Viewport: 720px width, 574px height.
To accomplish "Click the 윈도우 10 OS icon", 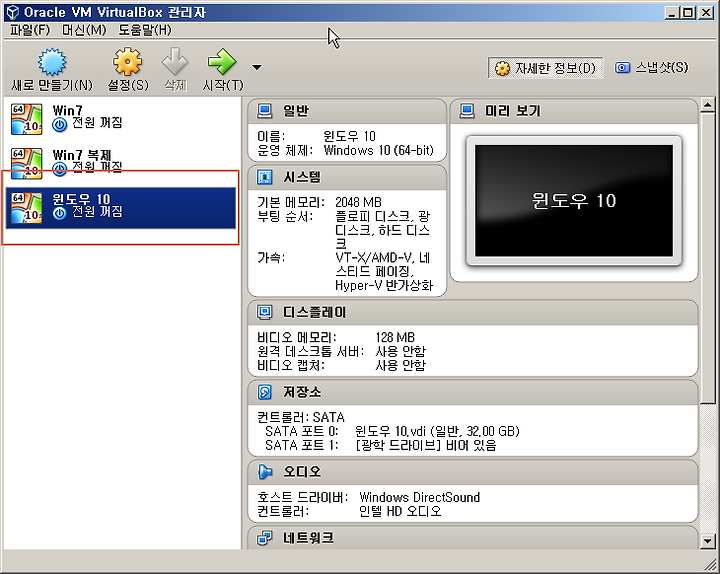I will (x=27, y=208).
